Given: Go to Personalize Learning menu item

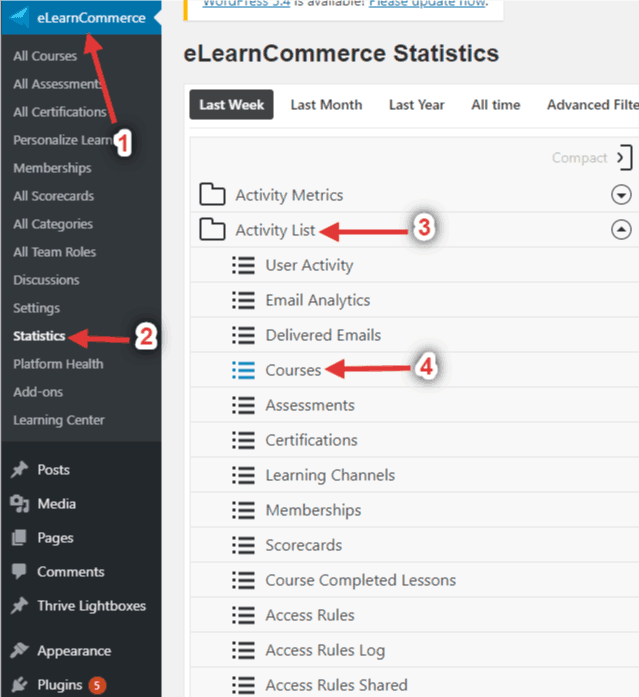Looking at the screenshot, I should (x=63, y=140).
